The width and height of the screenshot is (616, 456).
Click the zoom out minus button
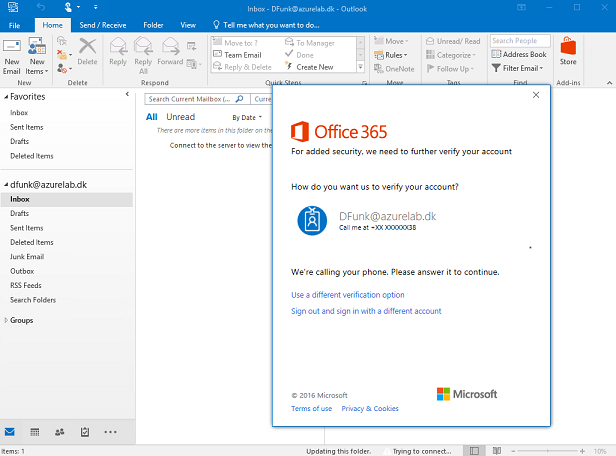[513, 451]
